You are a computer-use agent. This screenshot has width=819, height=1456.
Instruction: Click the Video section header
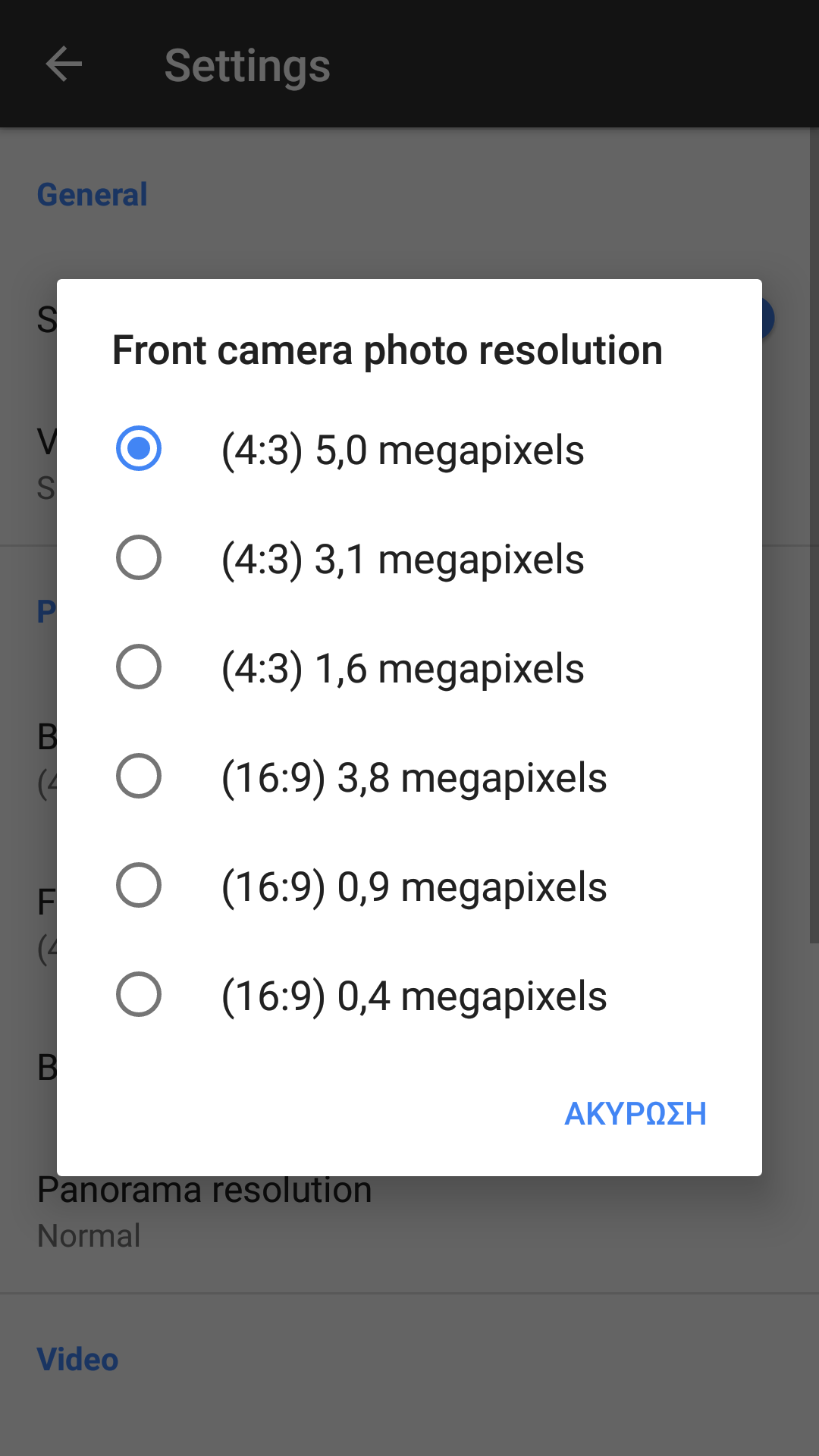click(78, 1359)
